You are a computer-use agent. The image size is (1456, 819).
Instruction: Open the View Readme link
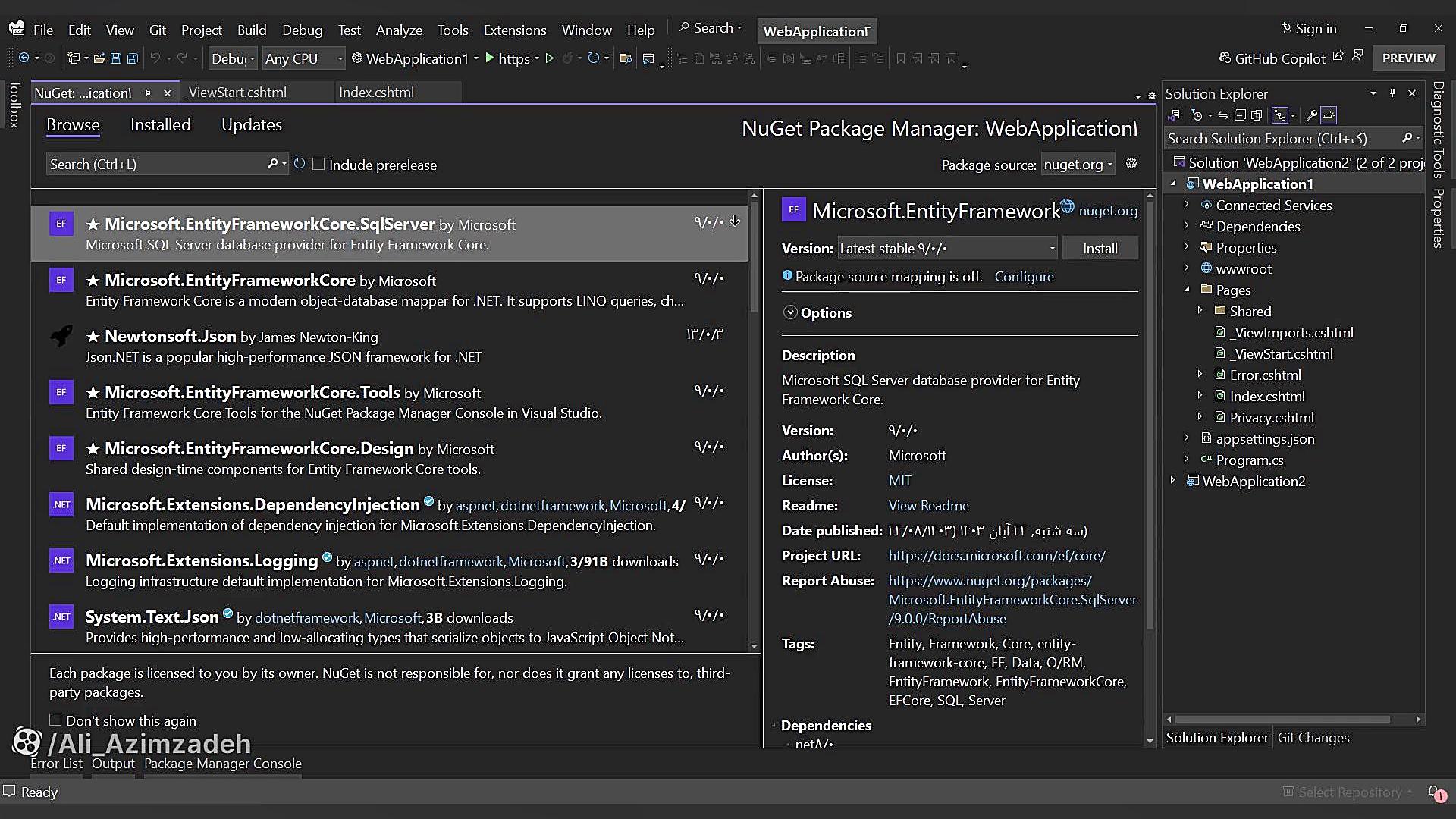point(928,505)
